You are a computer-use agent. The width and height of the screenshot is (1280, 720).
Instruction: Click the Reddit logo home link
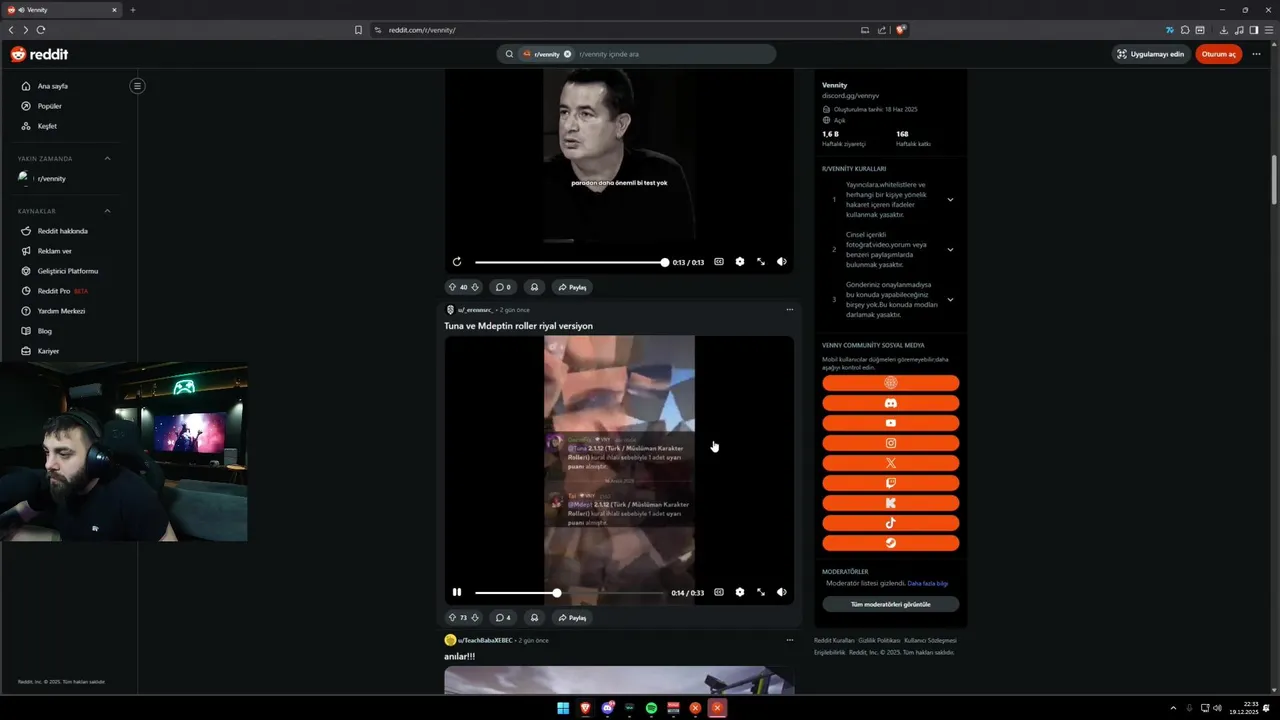(x=40, y=54)
